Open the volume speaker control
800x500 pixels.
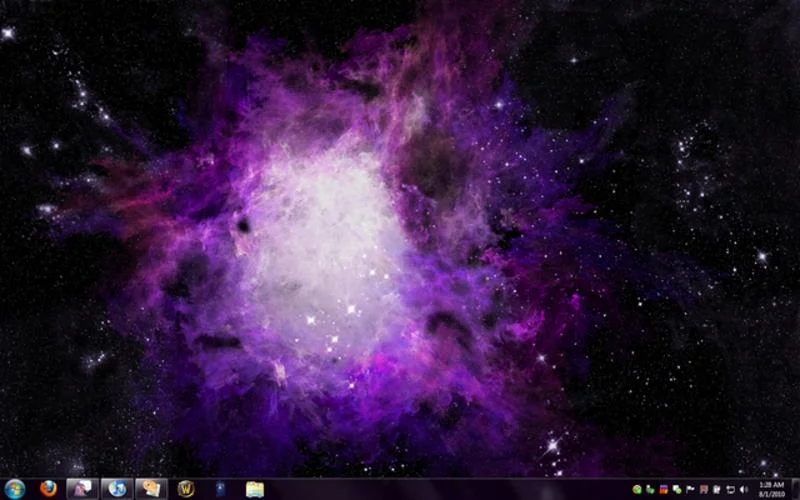(x=743, y=489)
